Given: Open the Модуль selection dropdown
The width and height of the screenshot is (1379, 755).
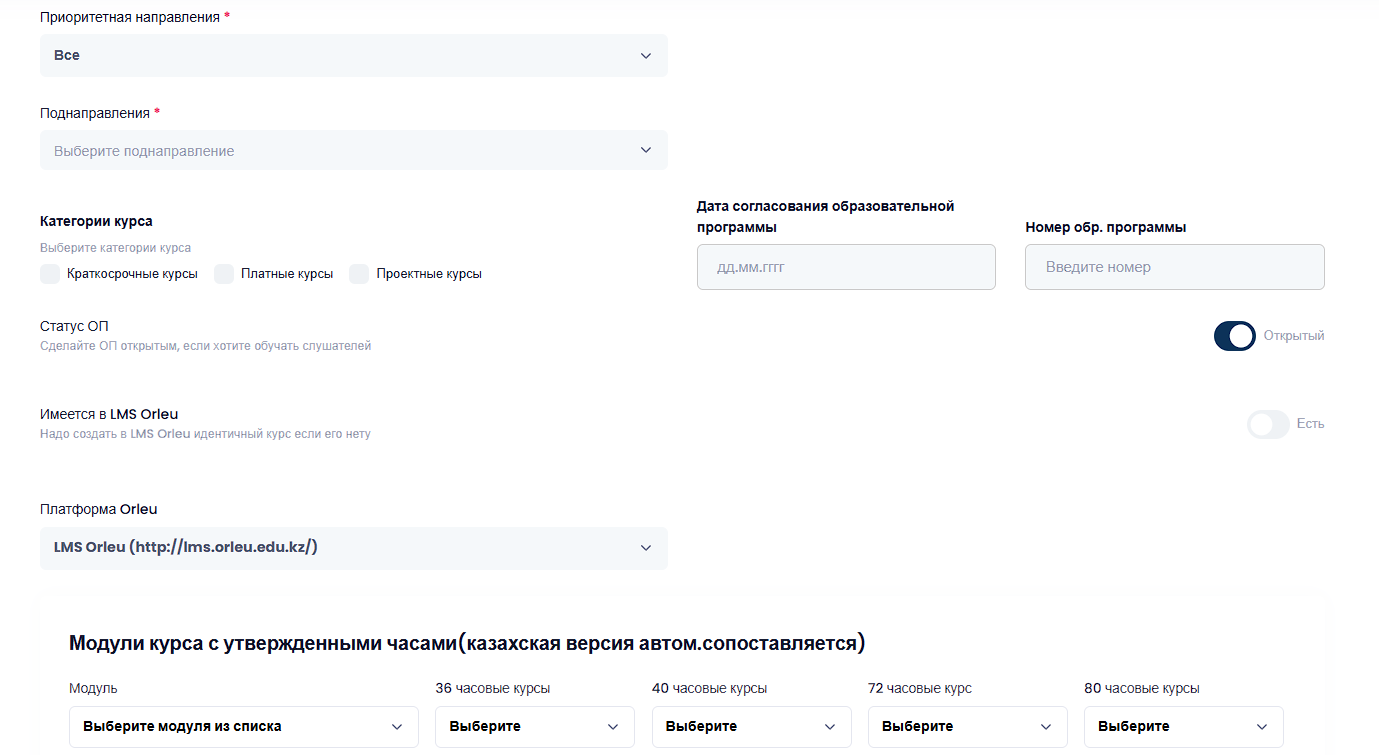Looking at the screenshot, I should click(x=243, y=727).
